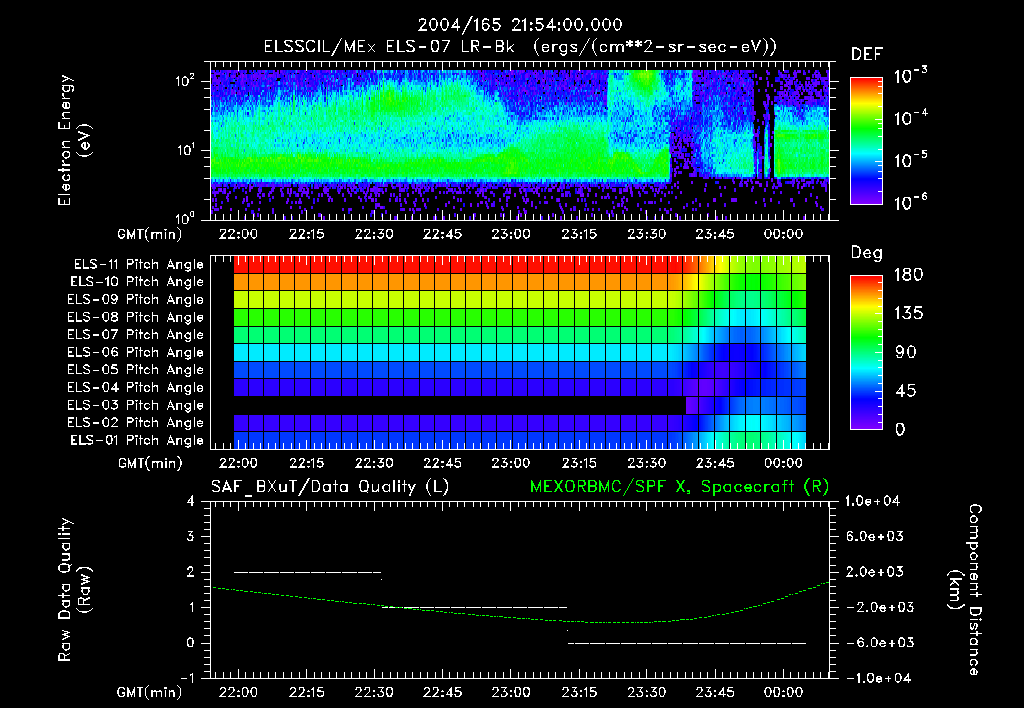1024x708 pixels.
Task: Click 135 on the Deg scale
Action: [908, 314]
